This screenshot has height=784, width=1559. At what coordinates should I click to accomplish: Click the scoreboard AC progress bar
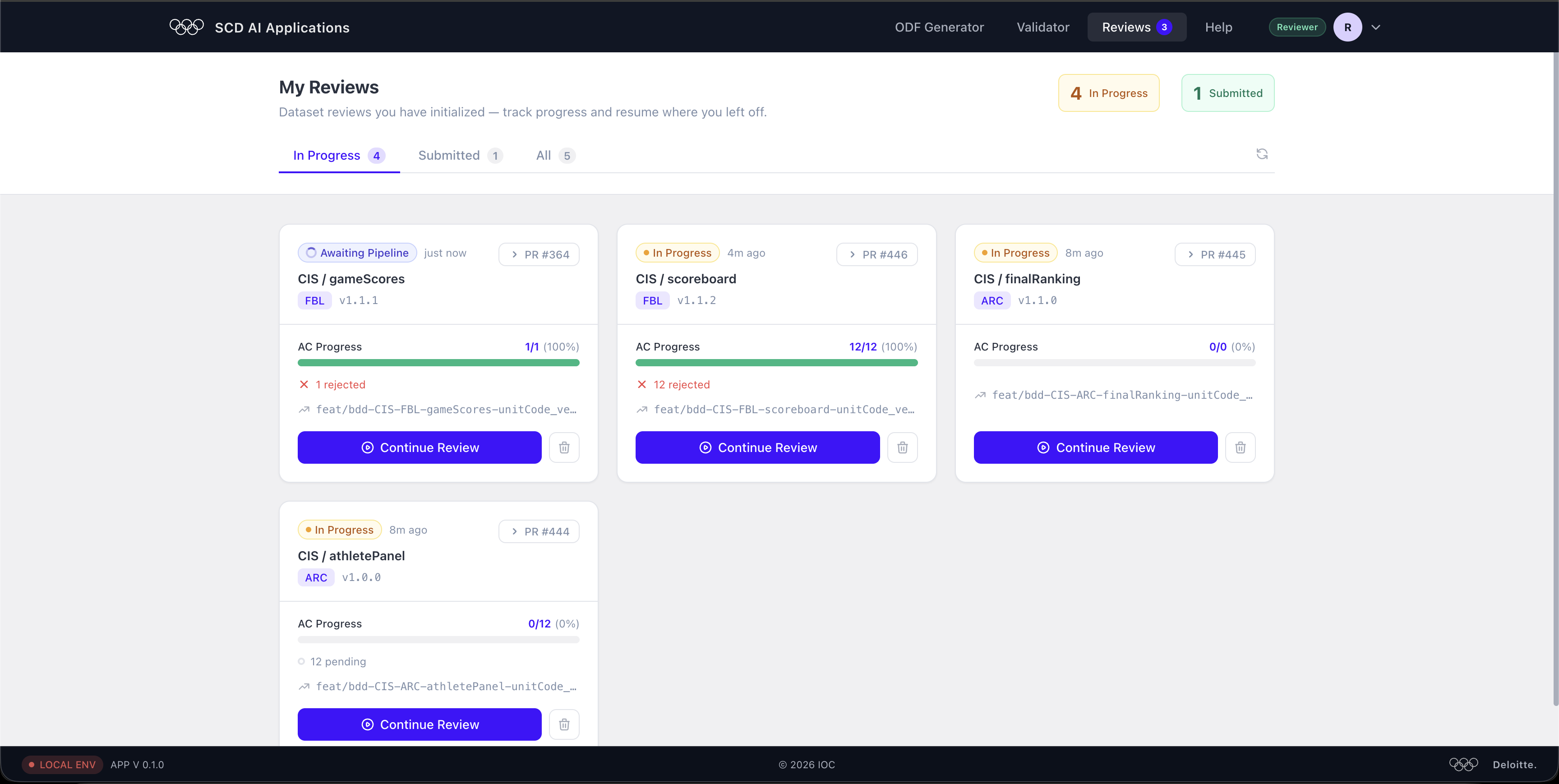[x=776, y=363]
